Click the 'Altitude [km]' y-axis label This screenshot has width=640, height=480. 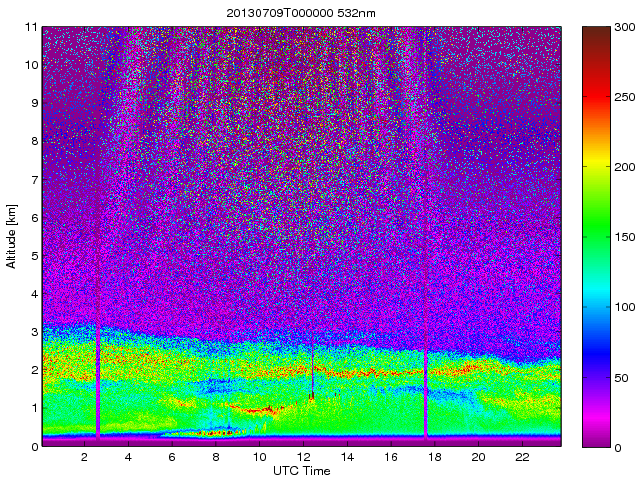[11, 236]
